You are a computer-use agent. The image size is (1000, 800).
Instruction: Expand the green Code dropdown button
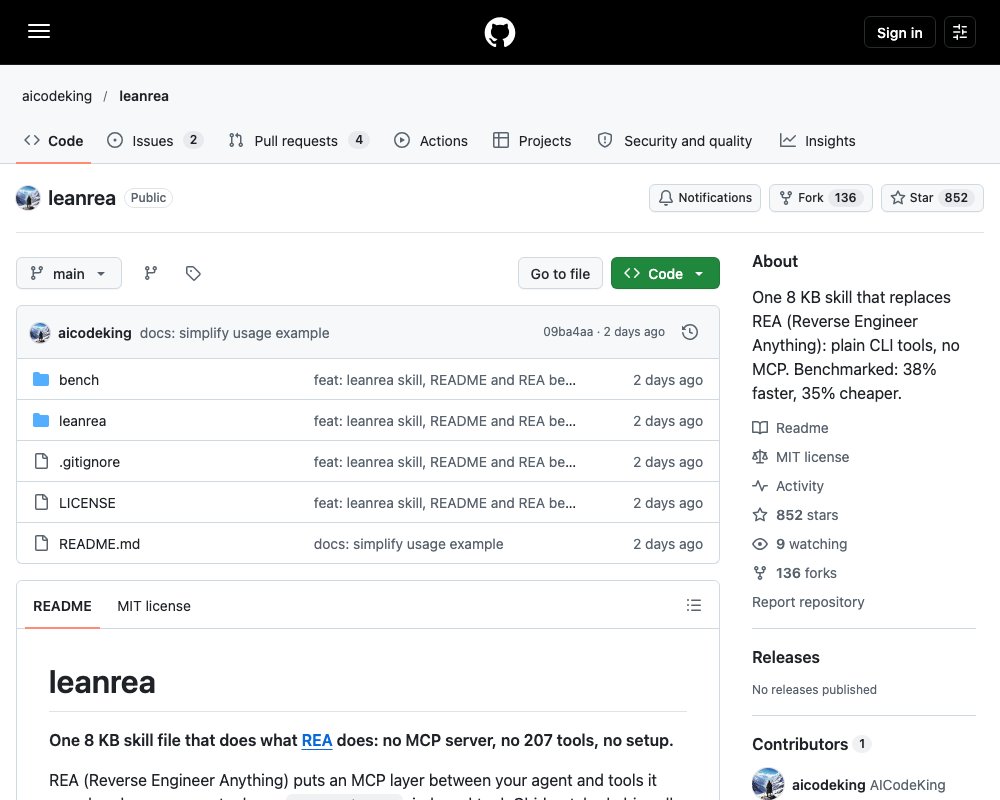pos(665,274)
